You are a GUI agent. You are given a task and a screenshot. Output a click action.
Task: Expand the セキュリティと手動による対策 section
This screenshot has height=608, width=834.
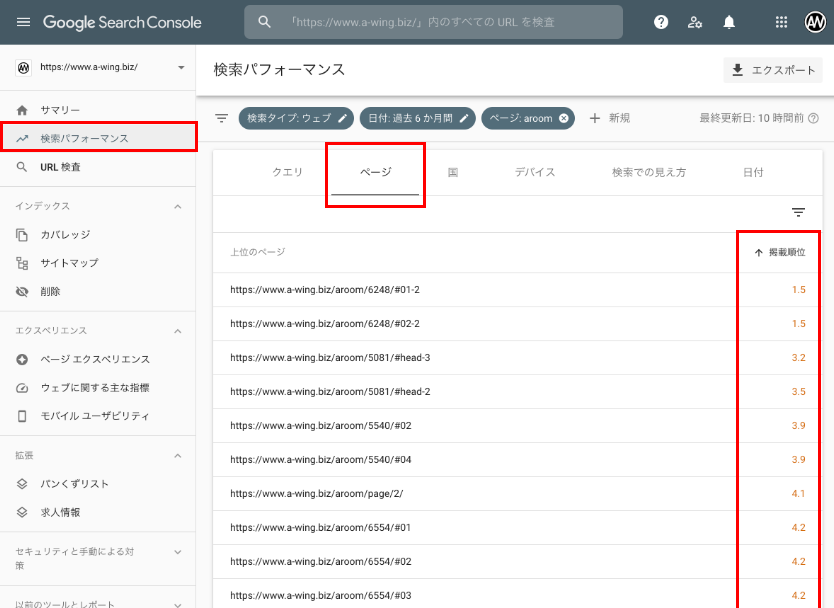(178, 551)
